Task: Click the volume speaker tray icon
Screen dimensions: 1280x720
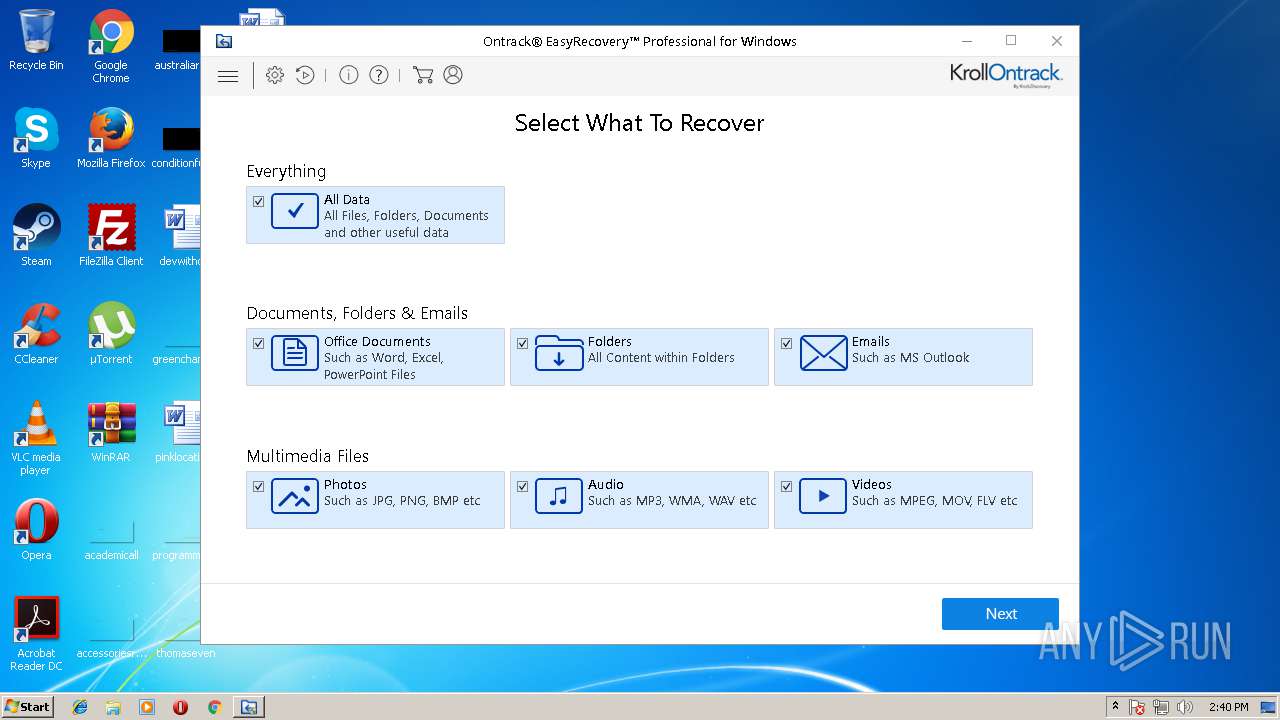Action: tap(1184, 707)
